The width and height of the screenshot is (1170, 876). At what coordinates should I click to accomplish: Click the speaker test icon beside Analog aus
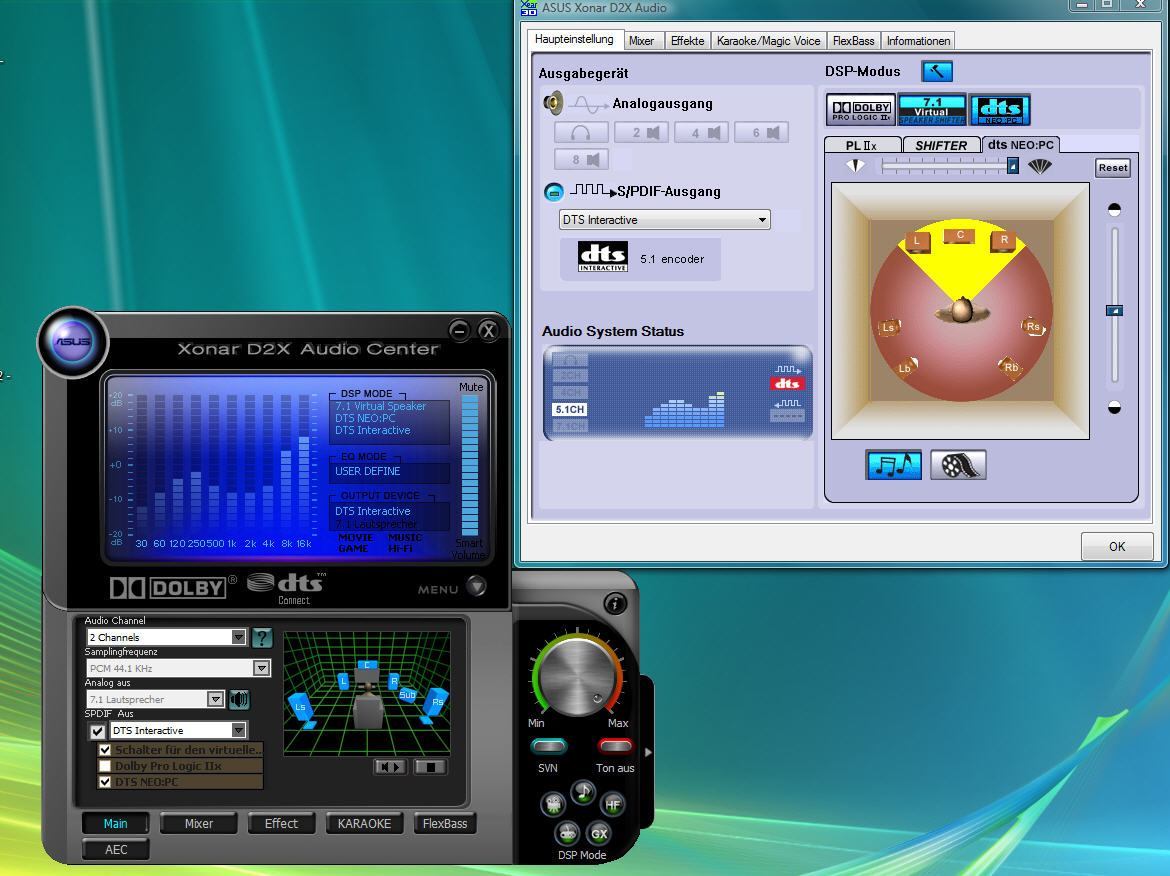pos(240,699)
